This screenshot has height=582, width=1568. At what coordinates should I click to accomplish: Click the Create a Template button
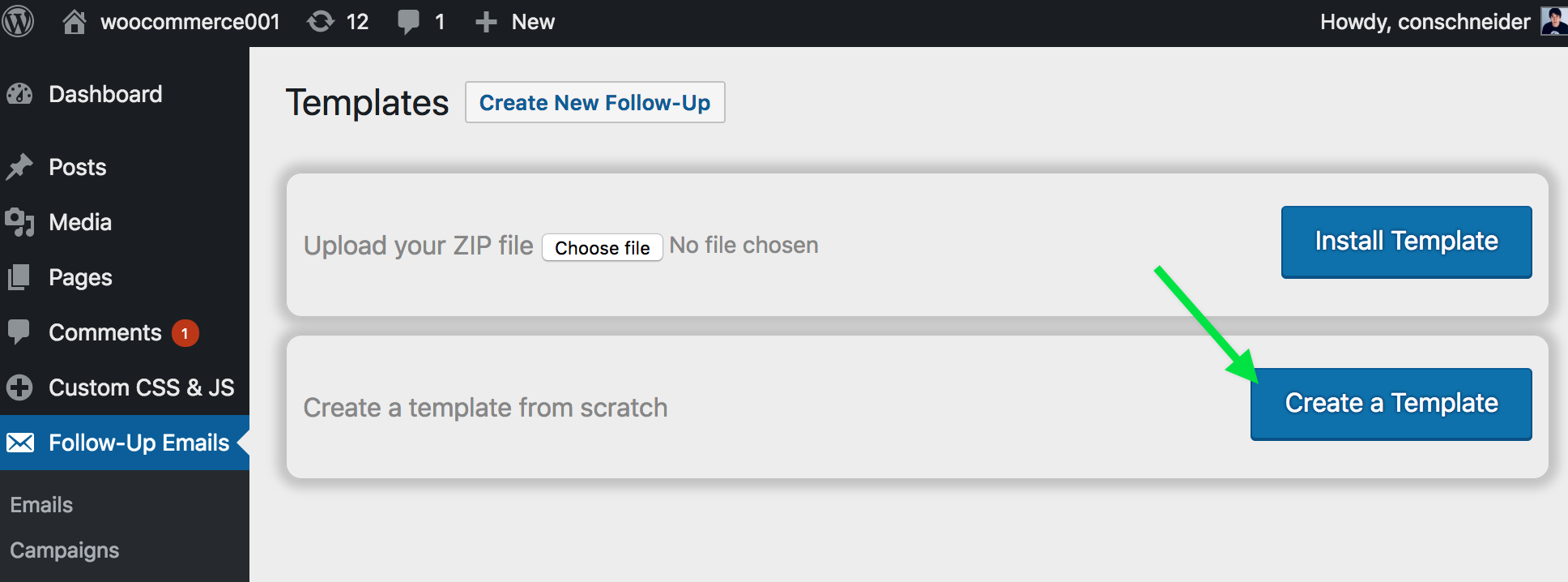tap(1391, 404)
